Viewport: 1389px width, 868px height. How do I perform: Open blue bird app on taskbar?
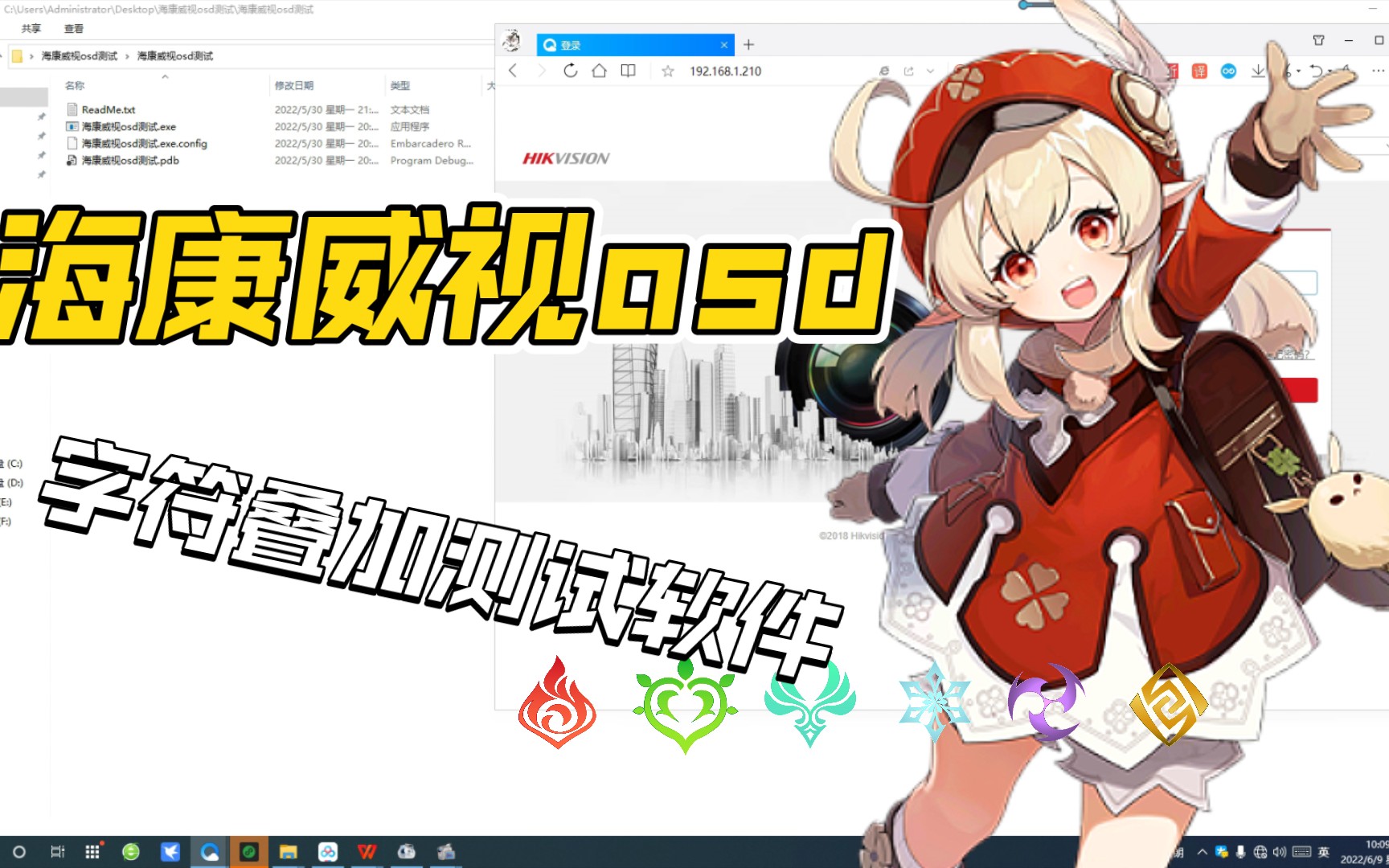[x=170, y=852]
